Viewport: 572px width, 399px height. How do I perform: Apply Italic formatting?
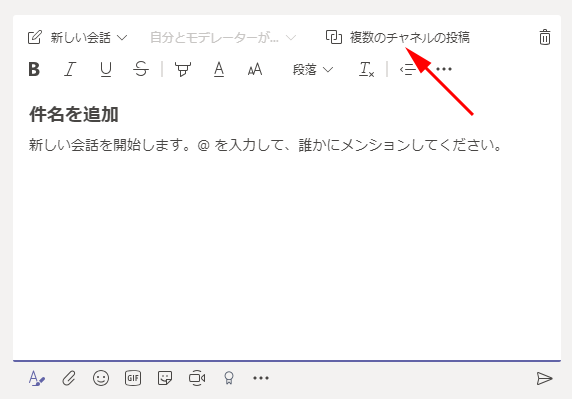[x=70, y=69]
